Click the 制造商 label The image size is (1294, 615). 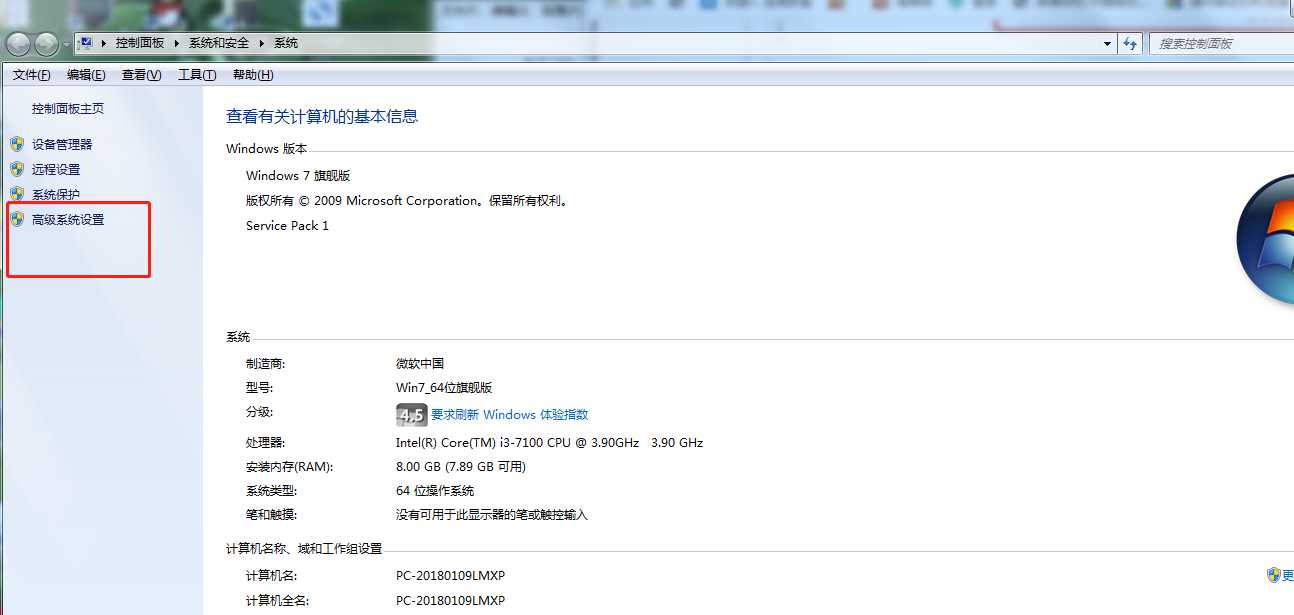(x=265, y=364)
